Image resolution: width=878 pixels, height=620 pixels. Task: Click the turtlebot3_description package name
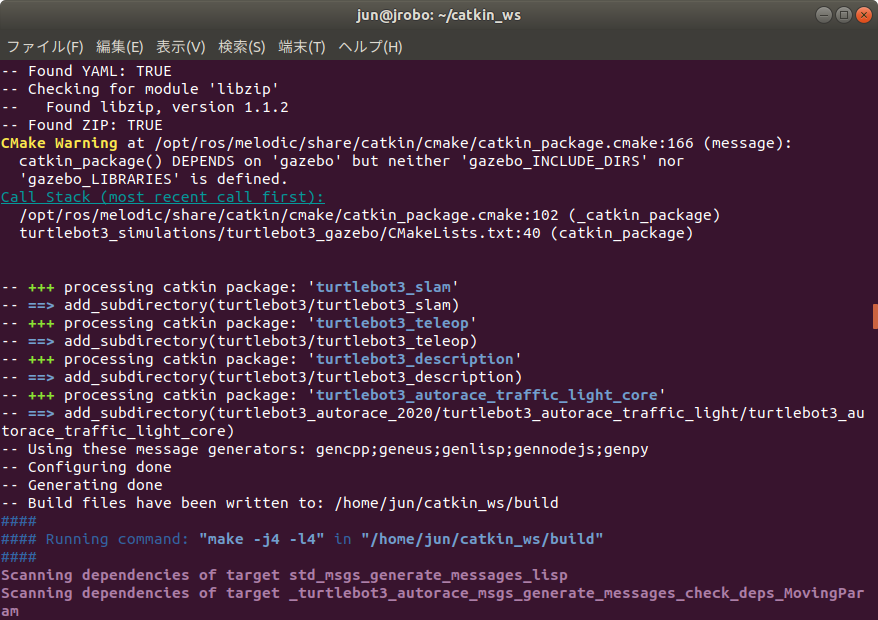point(415,359)
